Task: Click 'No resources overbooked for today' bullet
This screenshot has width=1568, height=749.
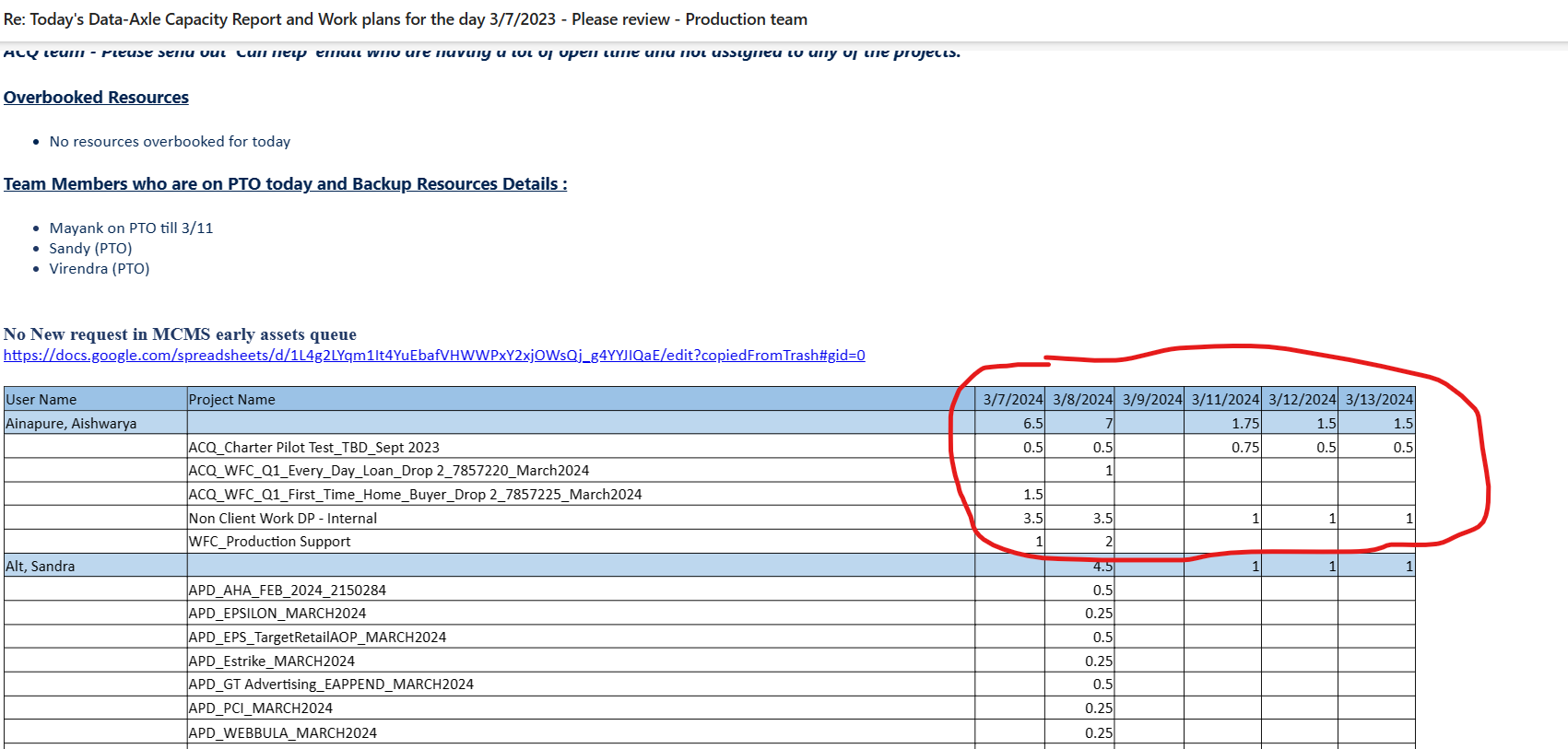Action: point(170,142)
